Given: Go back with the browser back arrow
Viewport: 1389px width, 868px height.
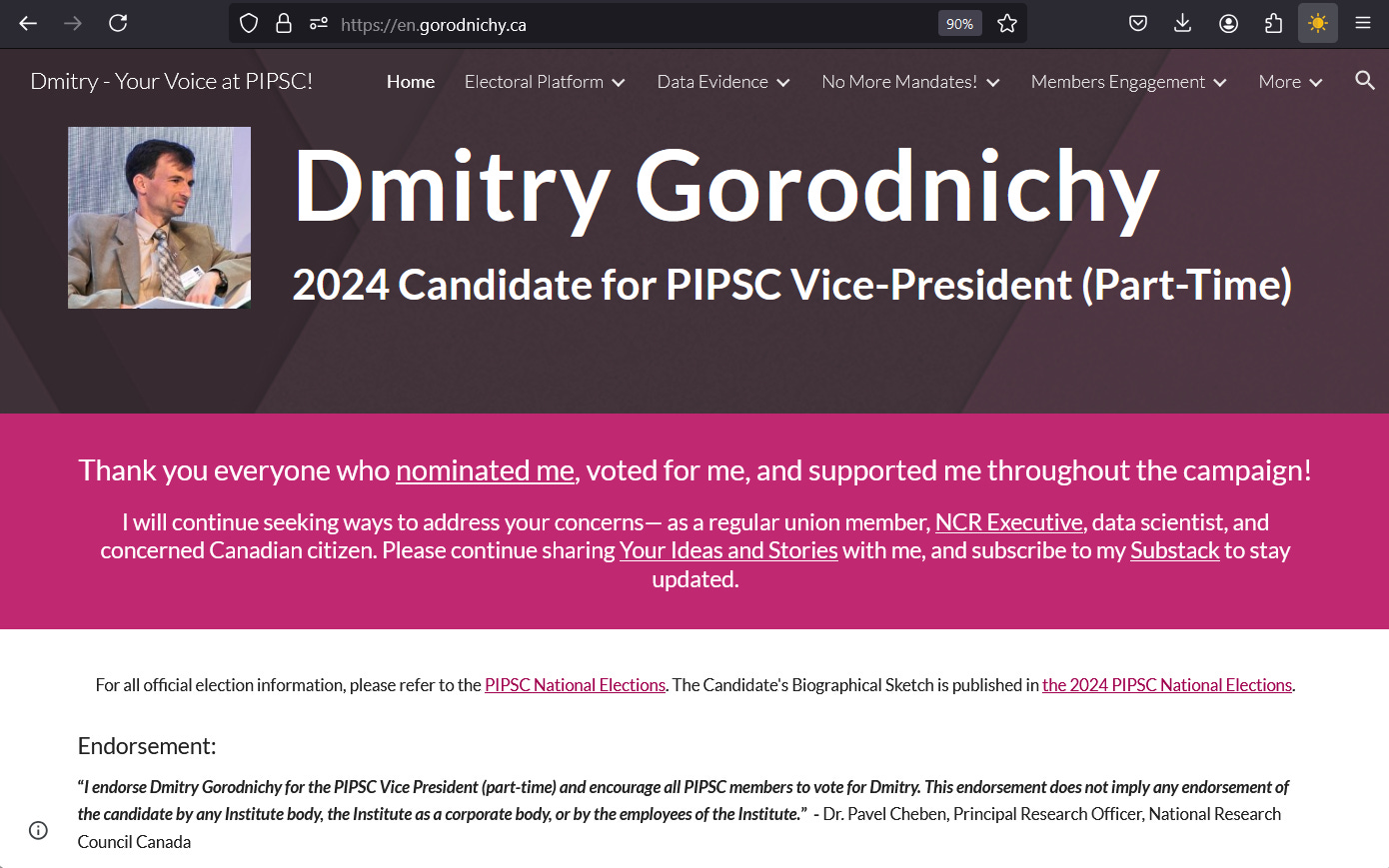Looking at the screenshot, I should pyautogui.click(x=28, y=23).
